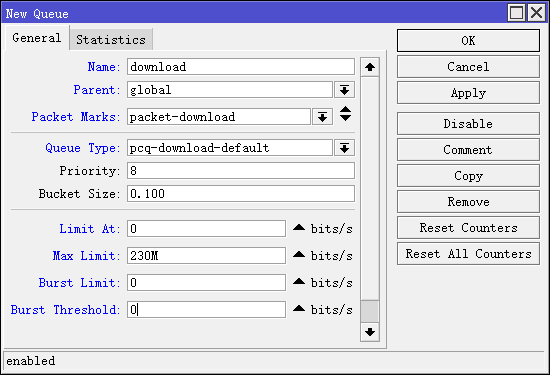Disable the queue
This screenshot has height=375, width=550.
468,123
